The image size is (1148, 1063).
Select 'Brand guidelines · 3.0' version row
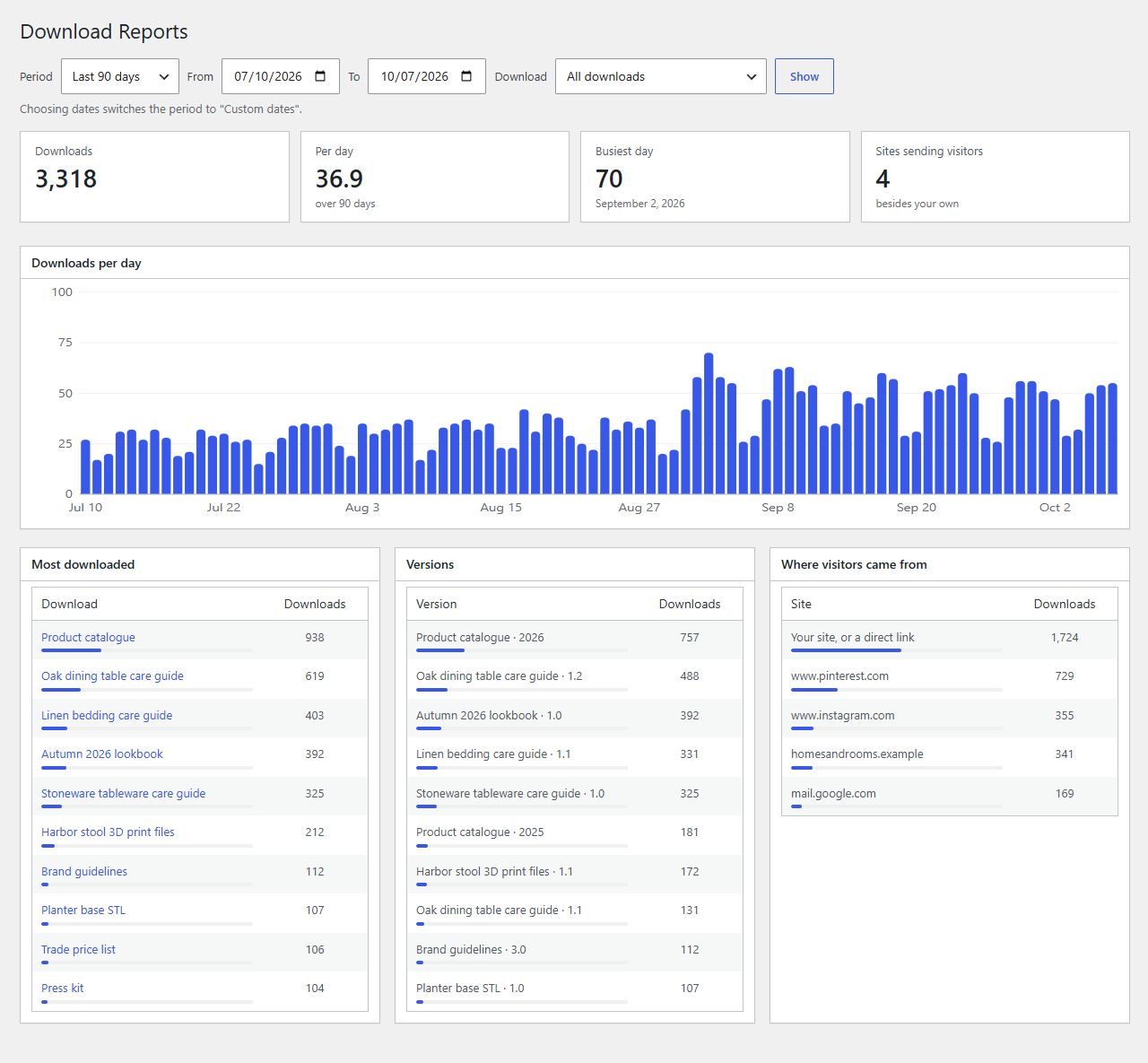pos(575,952)
